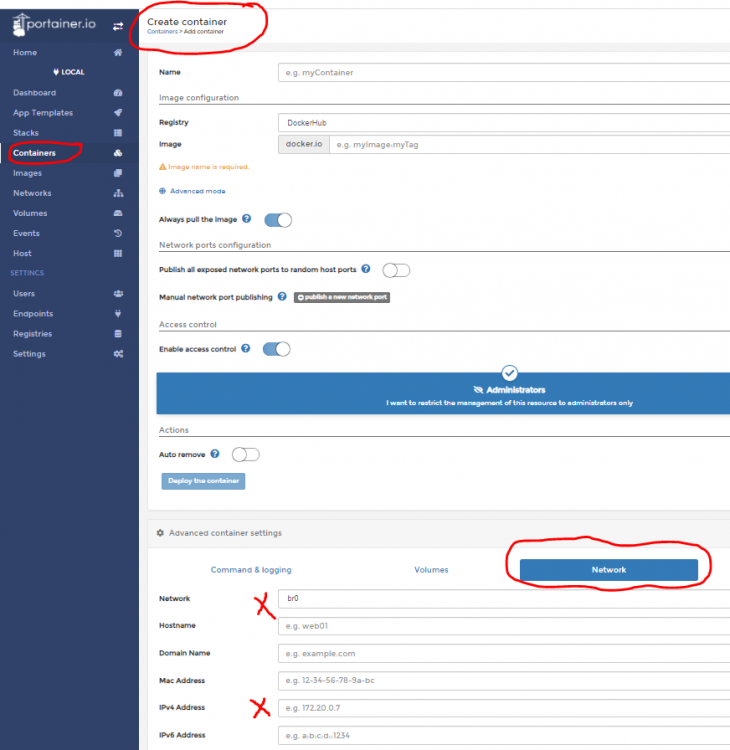The height and width of the screenshot is (750, 730).
Task: Open the Stacks page
Action: (x=26, y=133)
